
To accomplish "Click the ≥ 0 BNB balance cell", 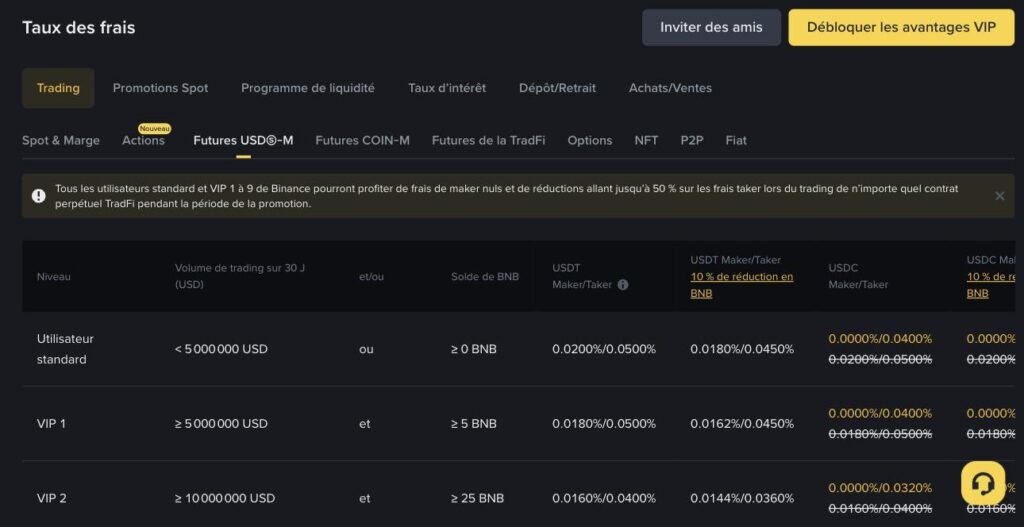I will [x=473, y=349].
